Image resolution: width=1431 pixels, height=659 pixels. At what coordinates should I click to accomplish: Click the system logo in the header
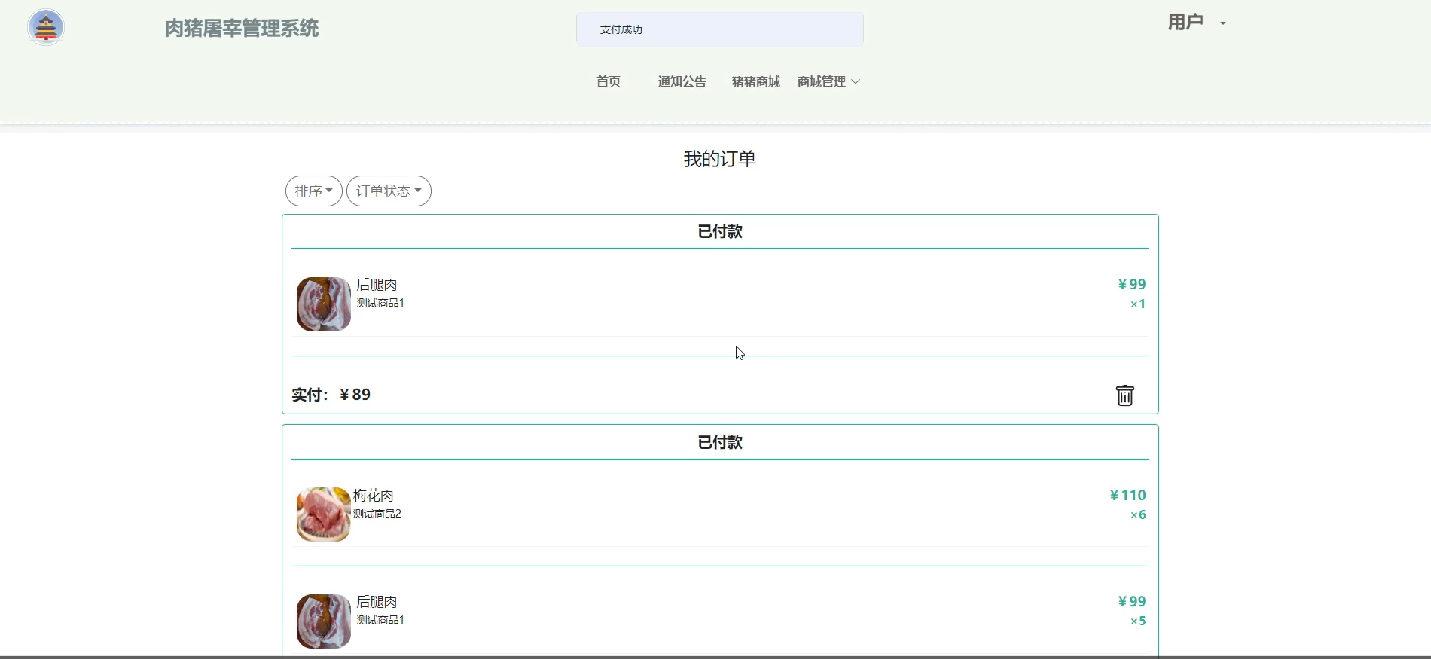46,28
